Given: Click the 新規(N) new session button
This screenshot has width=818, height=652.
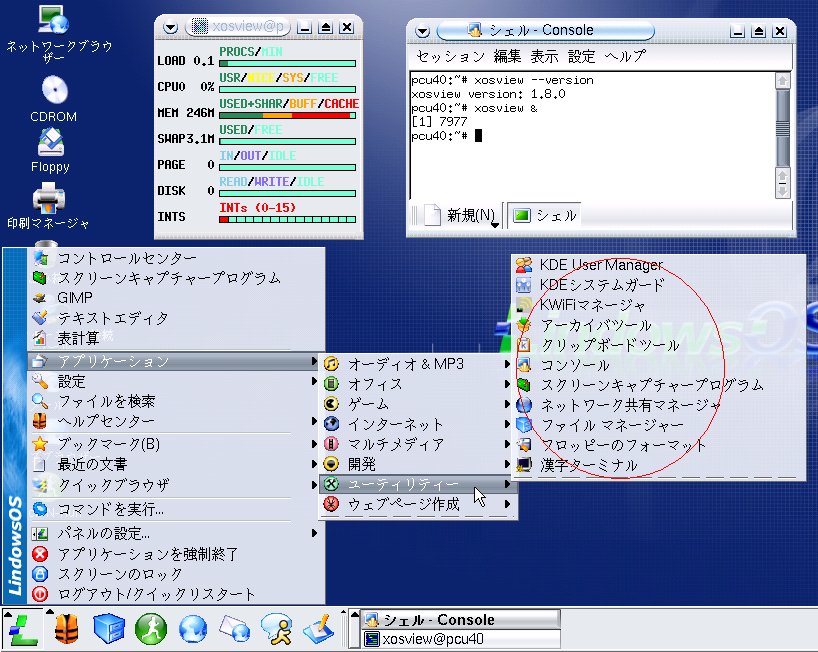Looking at the screenshot, I should pos(462,215).
